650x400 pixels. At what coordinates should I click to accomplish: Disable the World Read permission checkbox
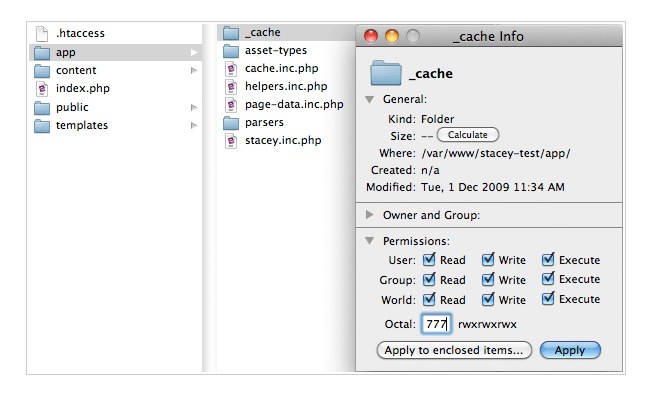(429, 299)
